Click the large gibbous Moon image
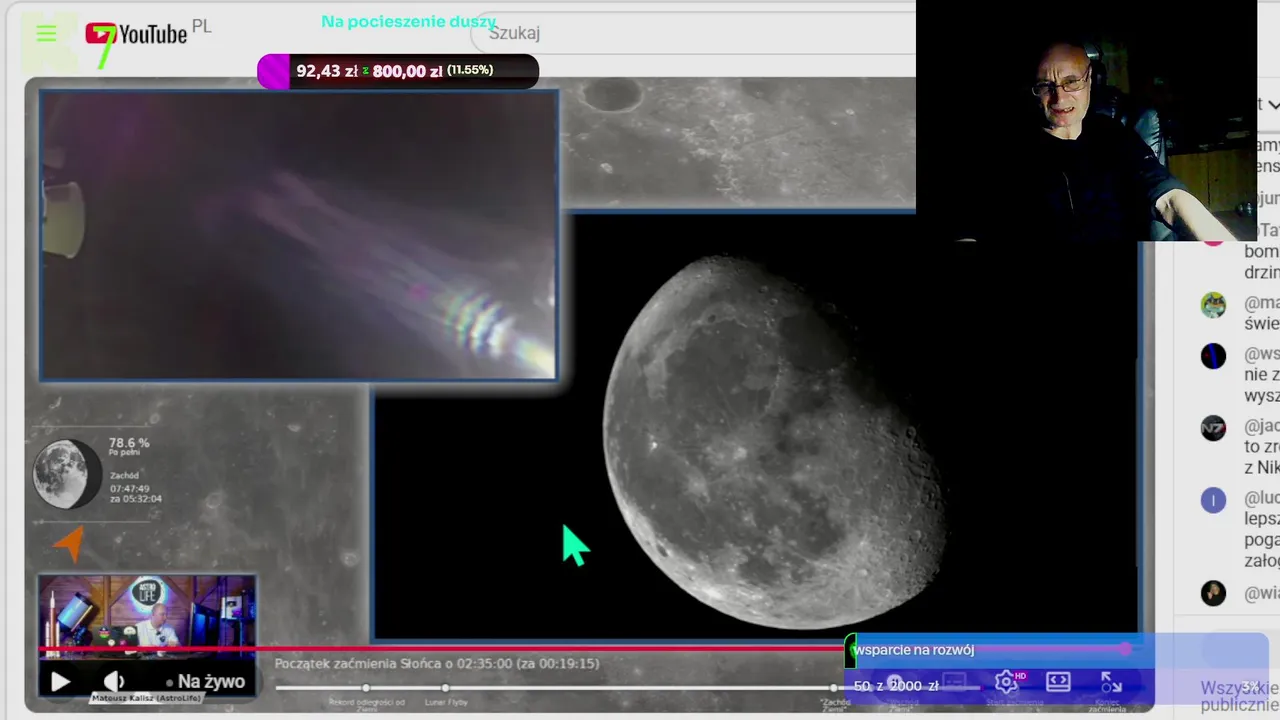Image resolution: width=1280 pixels, height=720 pixels. point(775,440)
